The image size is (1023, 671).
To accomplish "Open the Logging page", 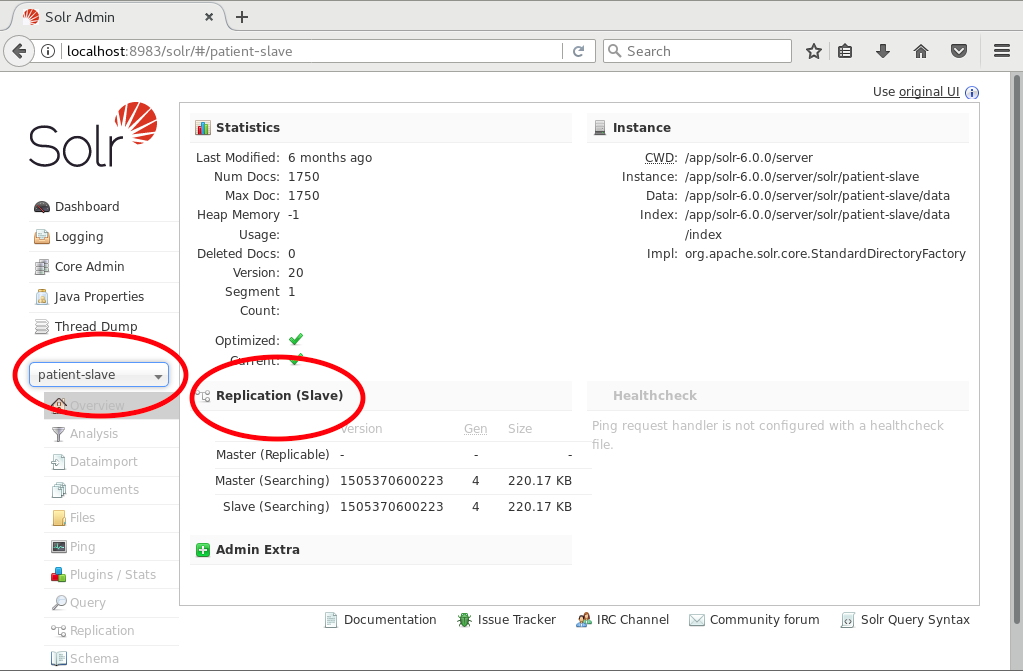I will (79, 236).
